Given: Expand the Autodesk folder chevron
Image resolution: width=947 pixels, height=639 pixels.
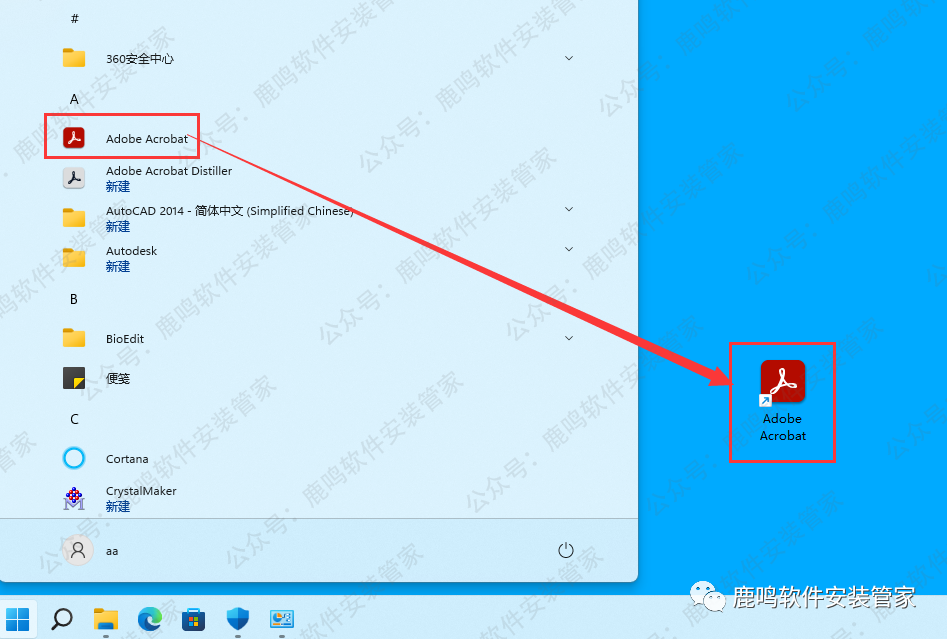Looking at the screenshot, I should tap(569, 249).
